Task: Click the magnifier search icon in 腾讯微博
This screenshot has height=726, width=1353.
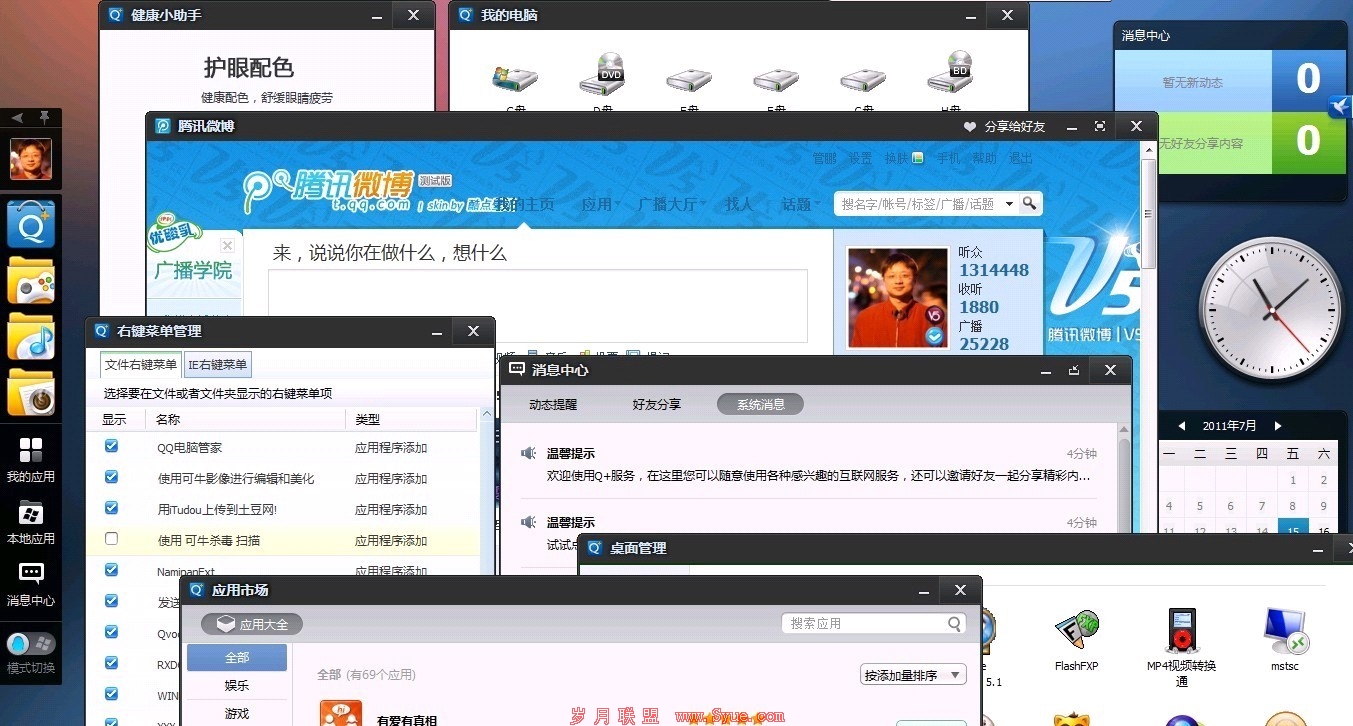Action: pyautogui.click(x=1030, y=204)
